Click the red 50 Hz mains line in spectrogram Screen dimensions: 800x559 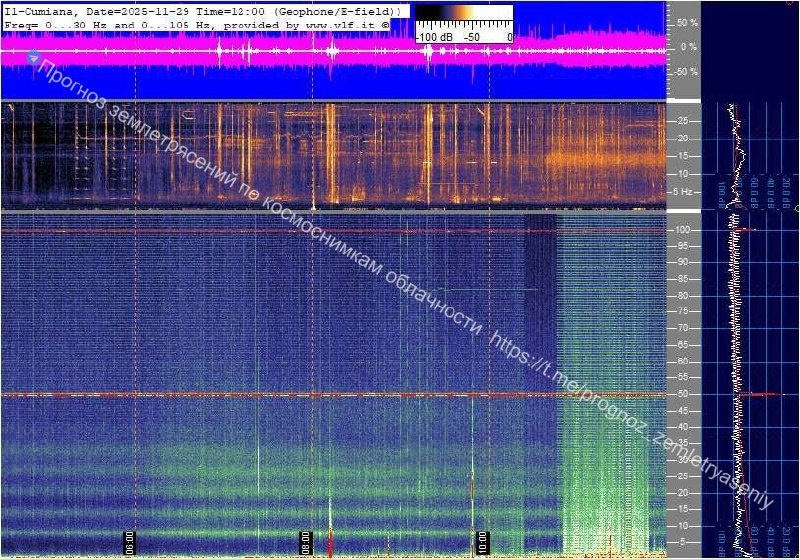pyautogui.click(x=334, y=394)
